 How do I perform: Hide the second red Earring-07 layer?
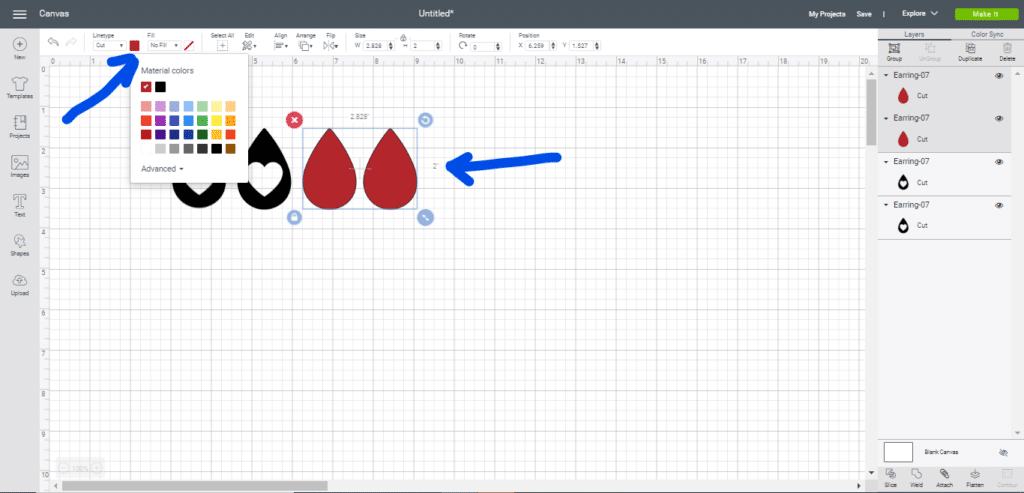pyautogui.click(x=999, y=119)
